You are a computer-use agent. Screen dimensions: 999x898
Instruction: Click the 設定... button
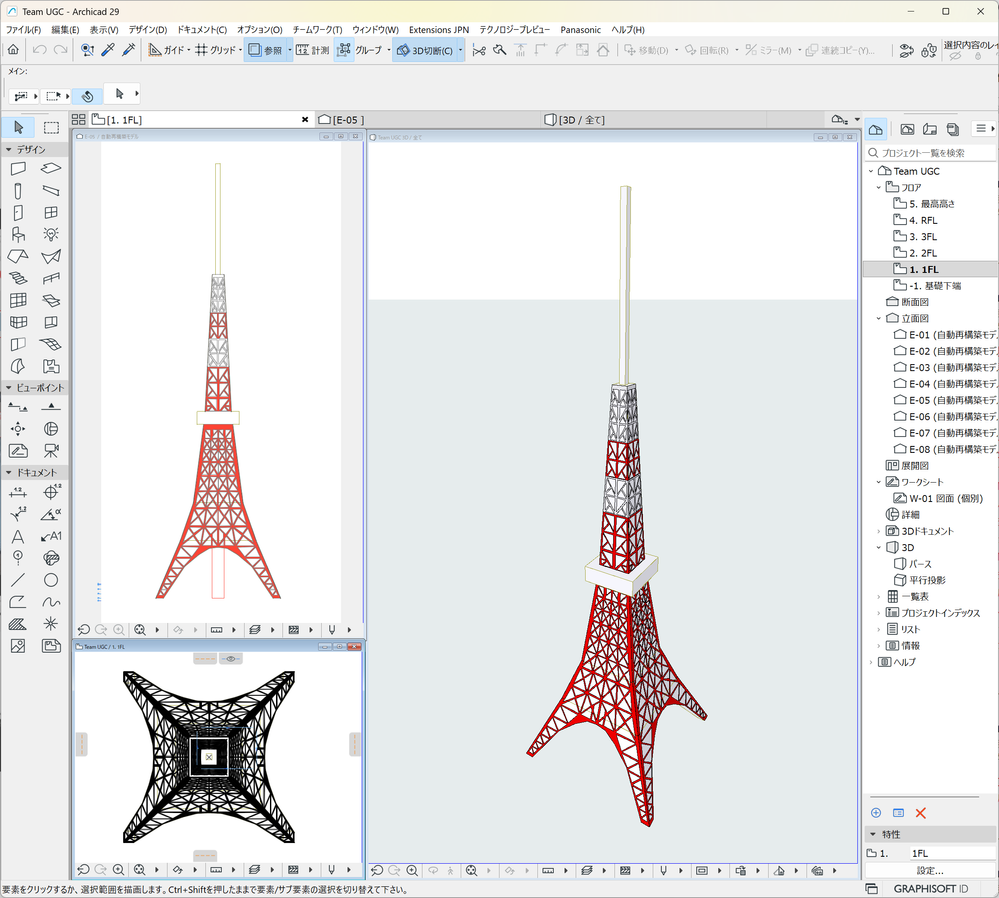pos(930,870)
